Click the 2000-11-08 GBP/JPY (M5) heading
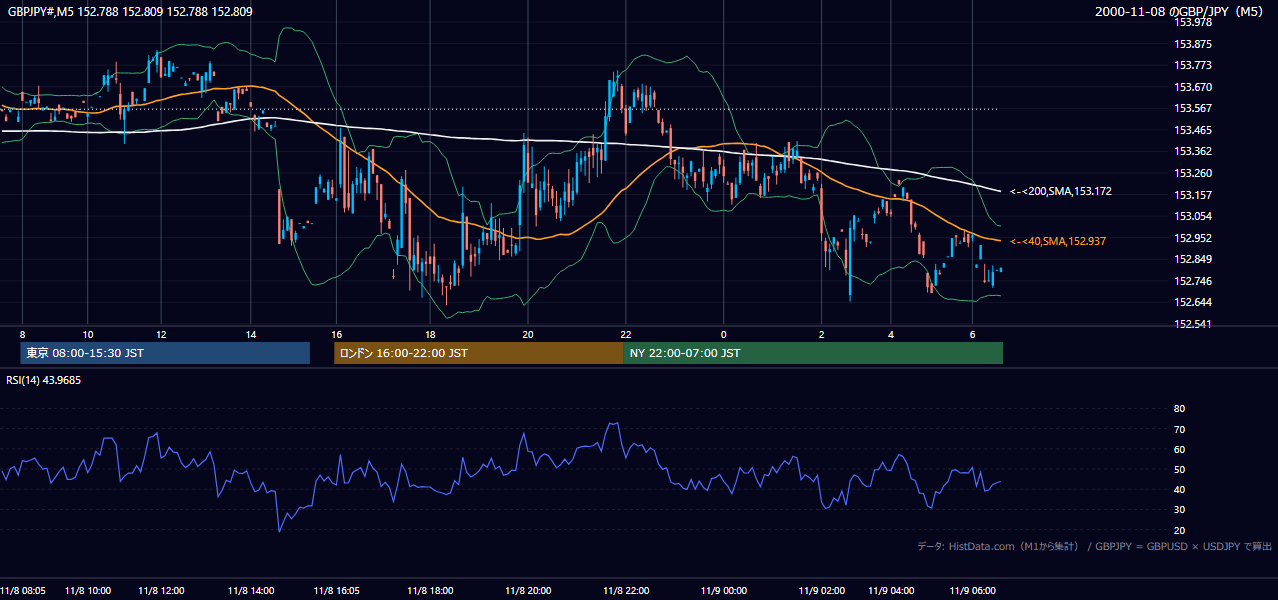The width and height of the screenshot is (1278, 600). pos(1180,12)
